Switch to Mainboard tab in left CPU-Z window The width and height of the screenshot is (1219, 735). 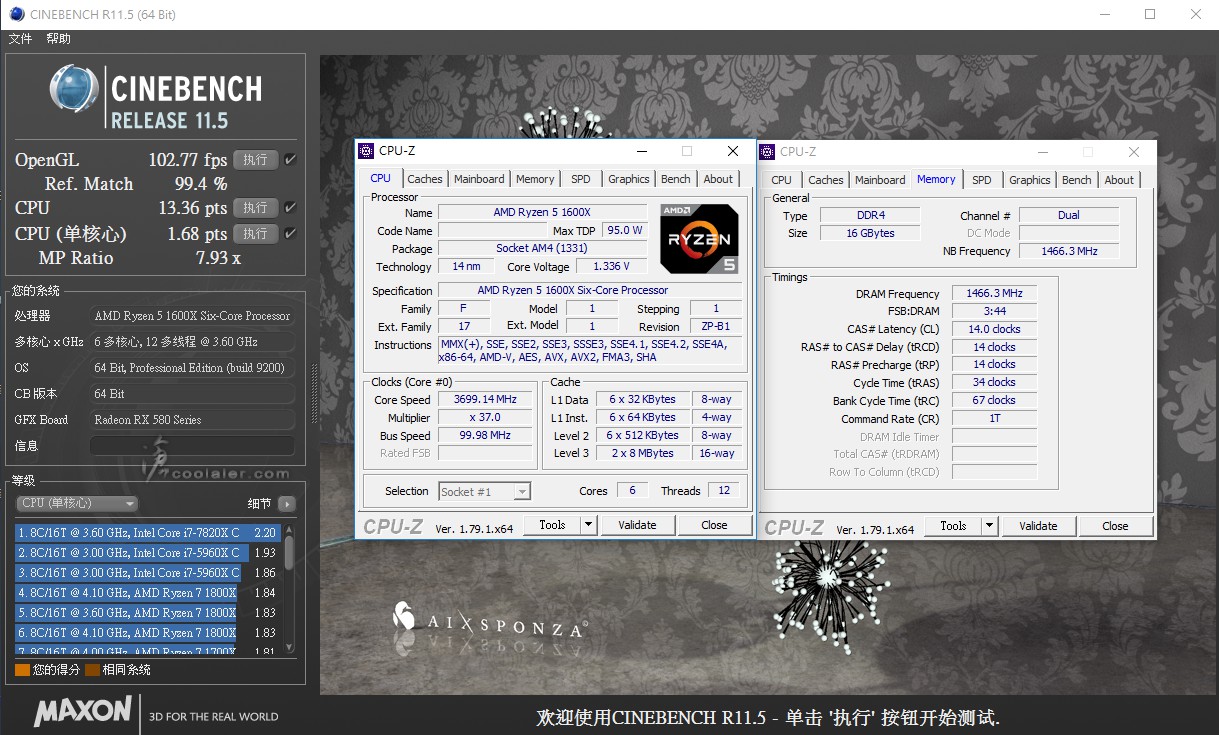coord(479,179)
